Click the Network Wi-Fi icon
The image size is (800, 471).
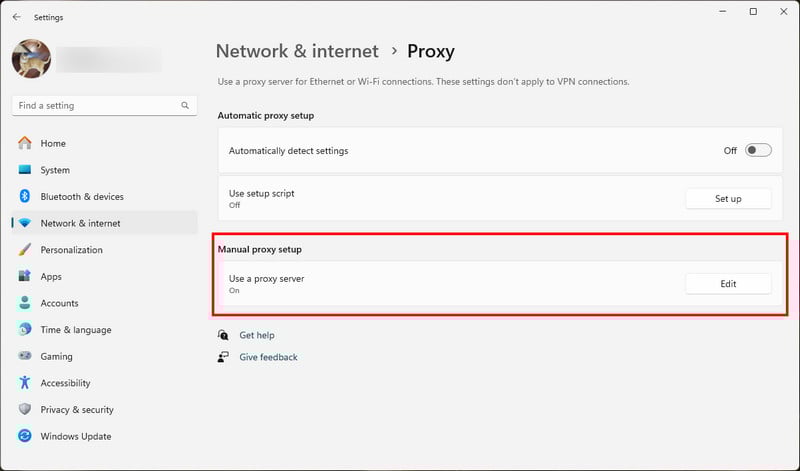pos(24,223)
